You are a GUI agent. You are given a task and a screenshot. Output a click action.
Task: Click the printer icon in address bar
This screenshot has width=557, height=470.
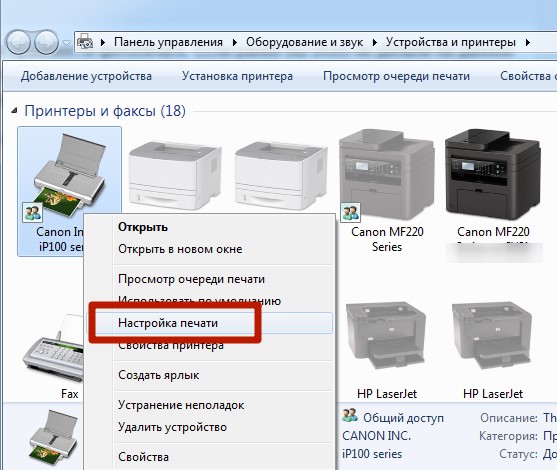click(x=85, y=42)
